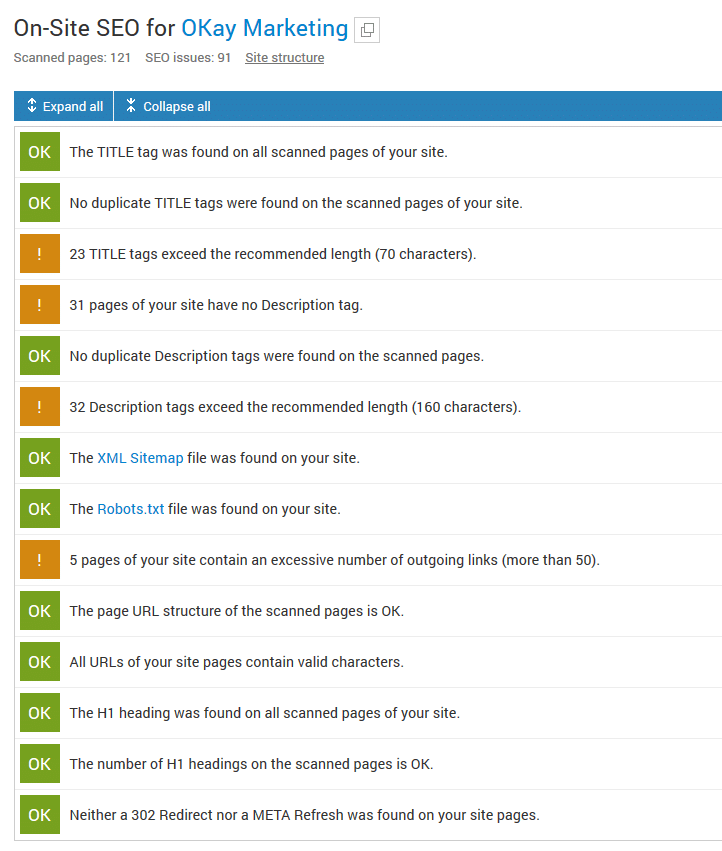Click warning badge for 23 TITLE tags row
This screenshot has height=851, width=722.
click(x=40, y=254)
